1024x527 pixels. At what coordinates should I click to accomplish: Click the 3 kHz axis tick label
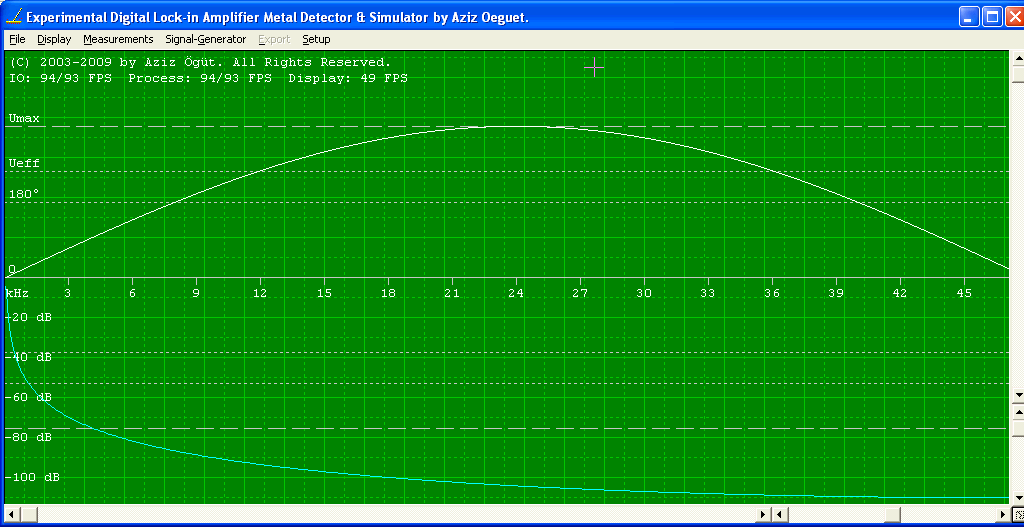[67, 293]
